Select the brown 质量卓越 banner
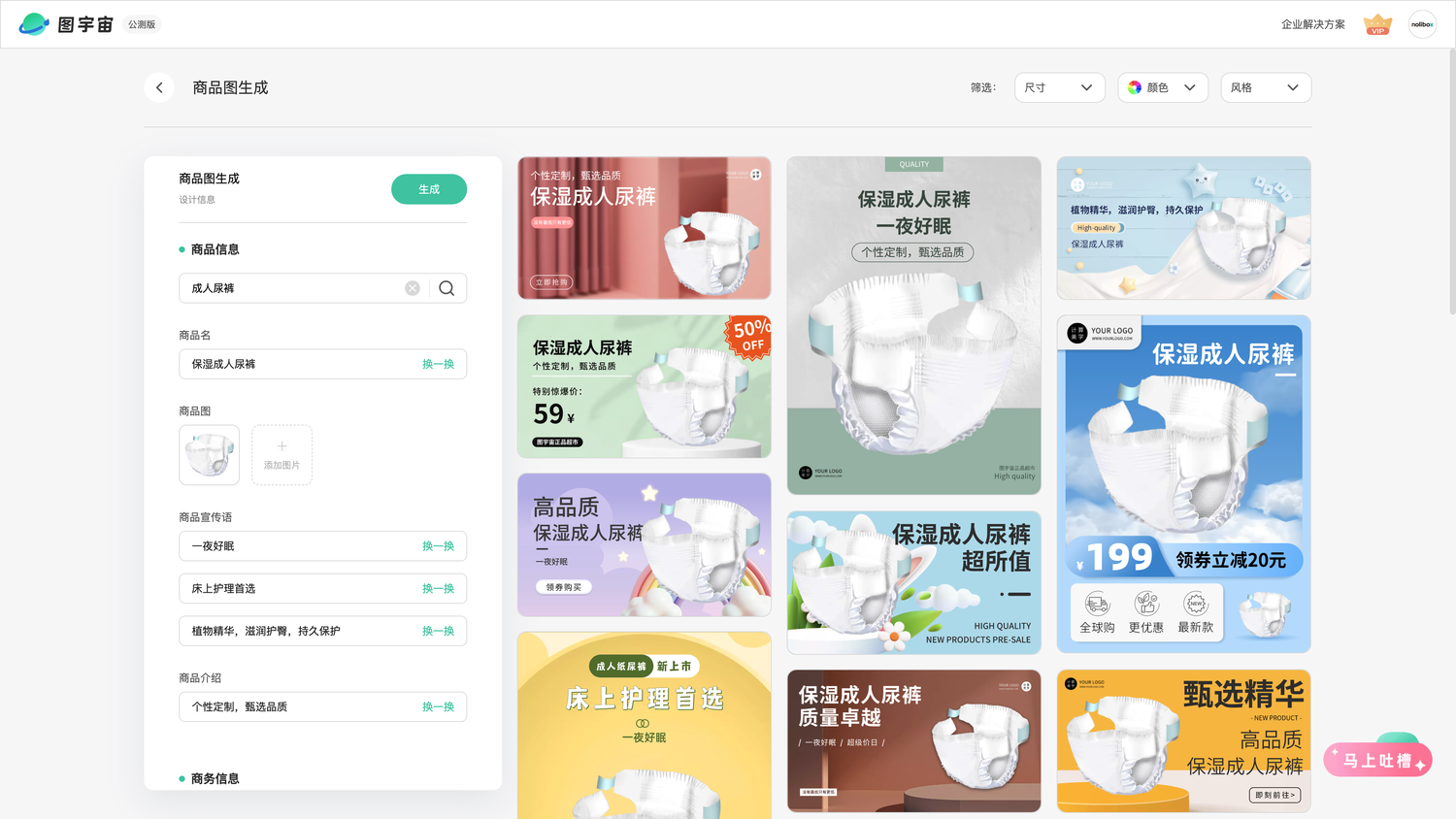Viewport: 1456px width, 819px height. [913, 740]
